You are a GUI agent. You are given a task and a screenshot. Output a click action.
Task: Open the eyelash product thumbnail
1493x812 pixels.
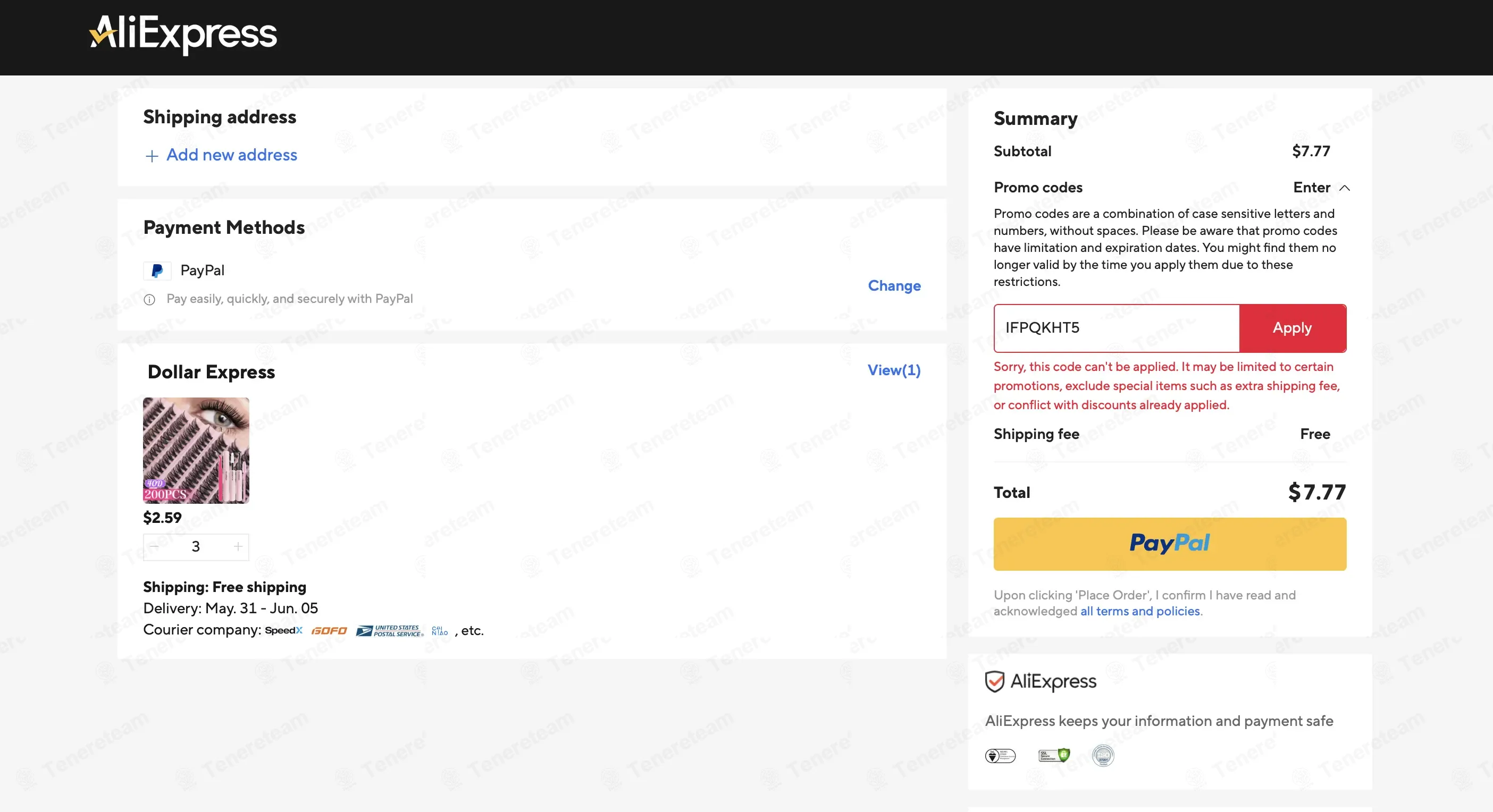196,450
